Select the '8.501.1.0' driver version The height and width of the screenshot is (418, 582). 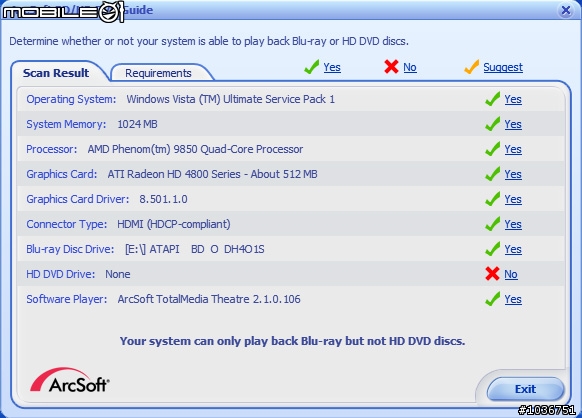(x=163, y=199)
